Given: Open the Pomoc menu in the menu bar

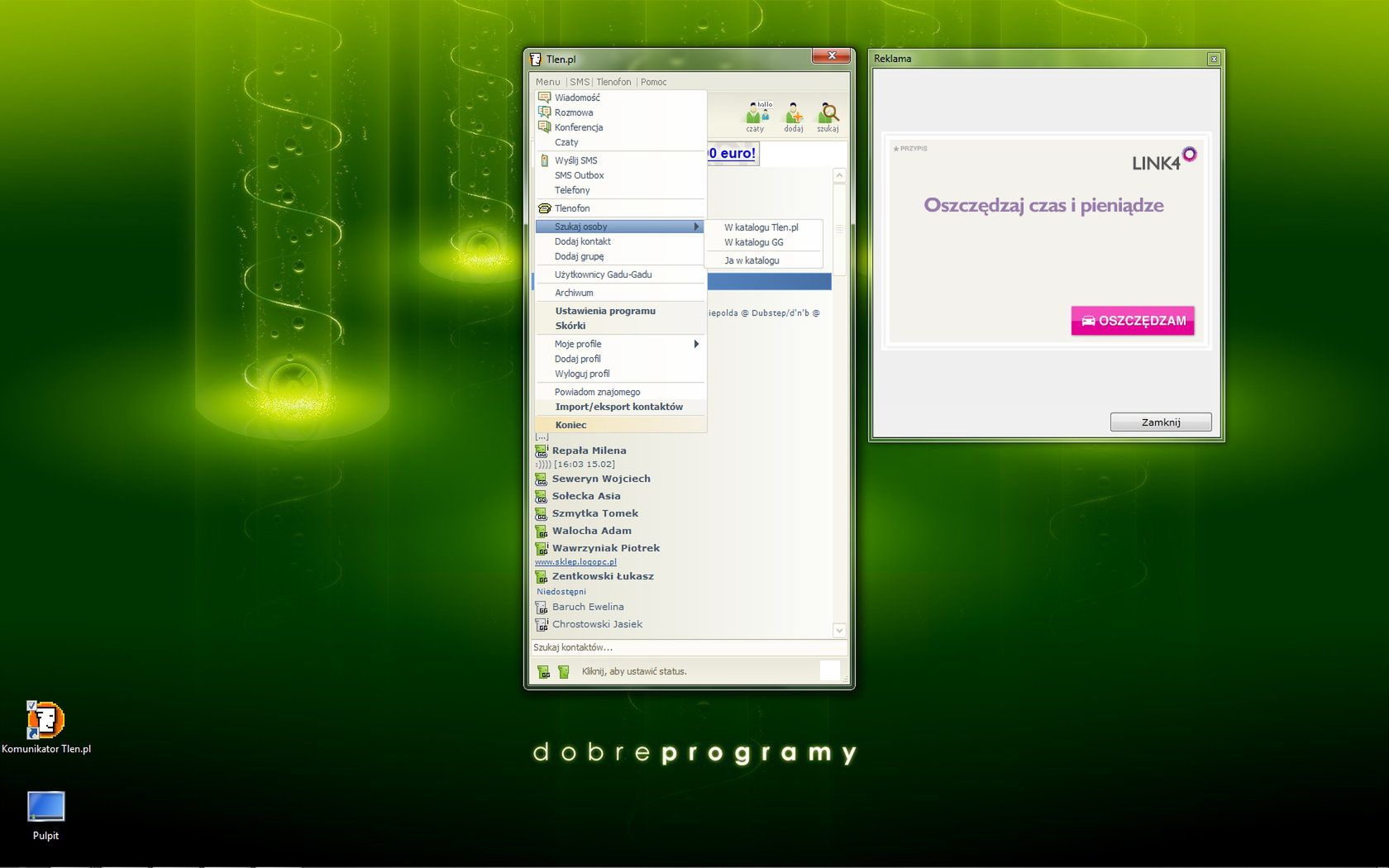Looking at the screenshot, I should coord(653,82).
